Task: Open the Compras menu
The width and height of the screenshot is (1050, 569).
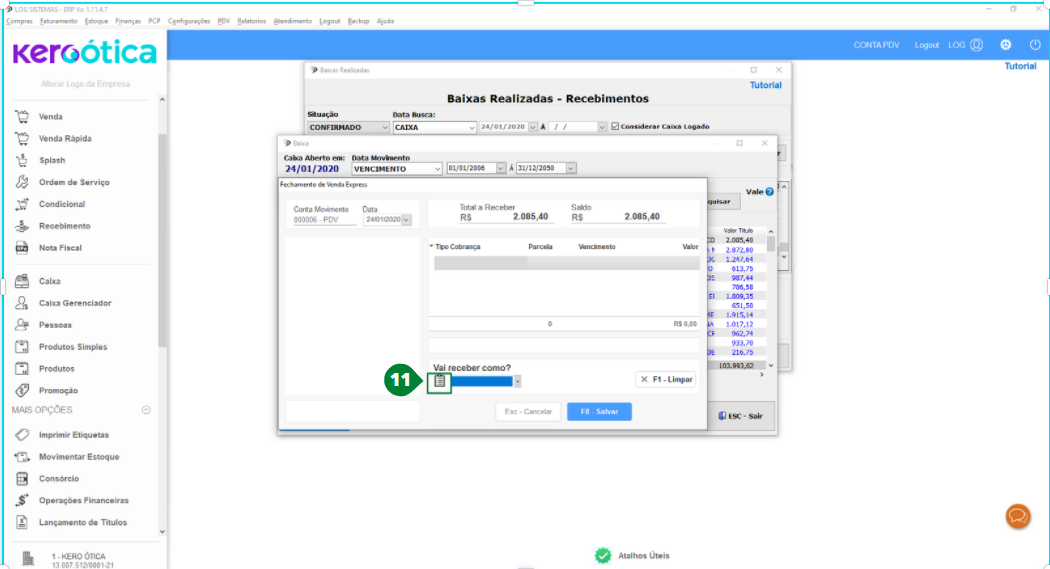Action: tap(19, 21)
